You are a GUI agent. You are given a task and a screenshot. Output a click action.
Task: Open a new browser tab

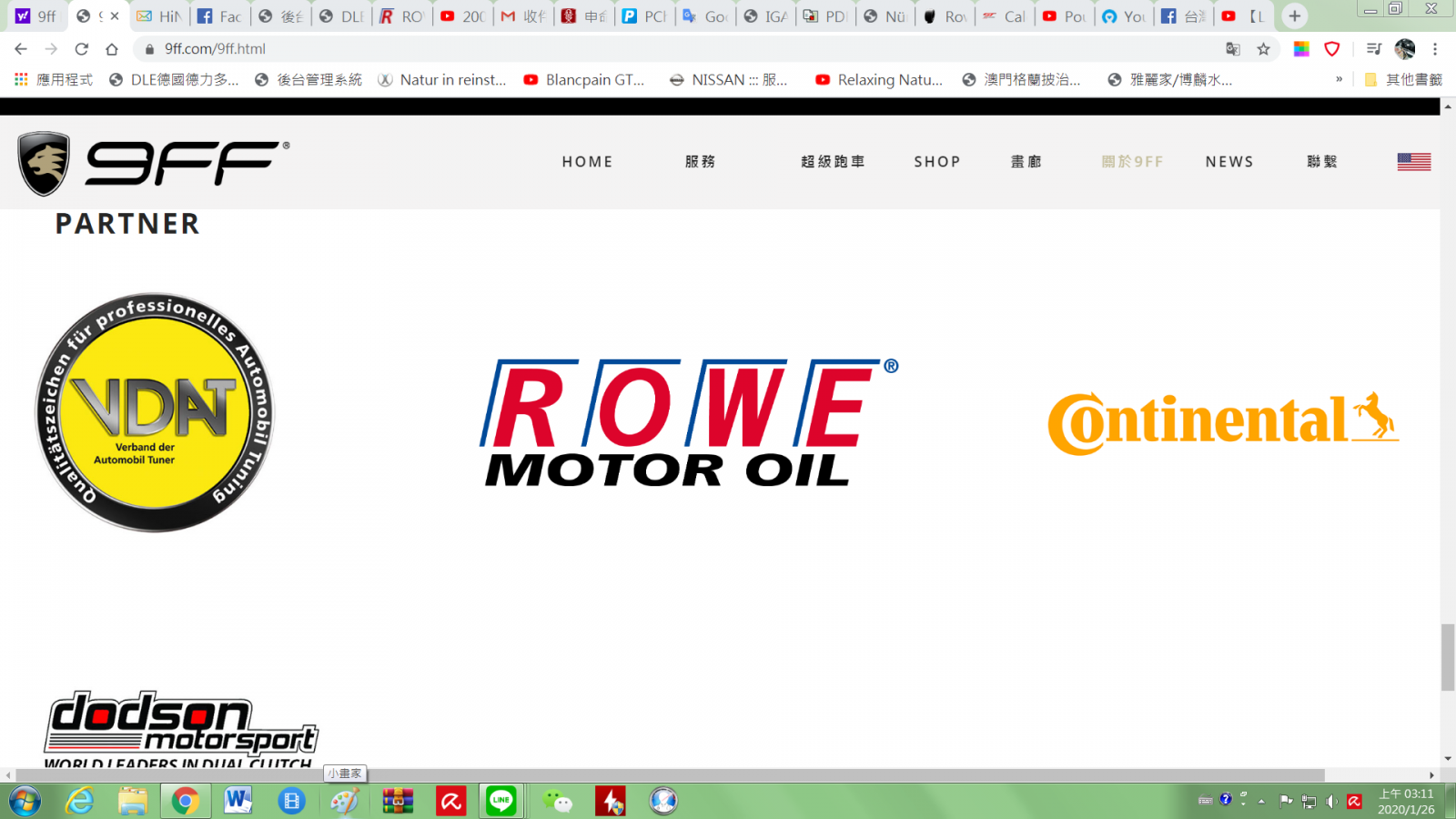pos(1294,16)
